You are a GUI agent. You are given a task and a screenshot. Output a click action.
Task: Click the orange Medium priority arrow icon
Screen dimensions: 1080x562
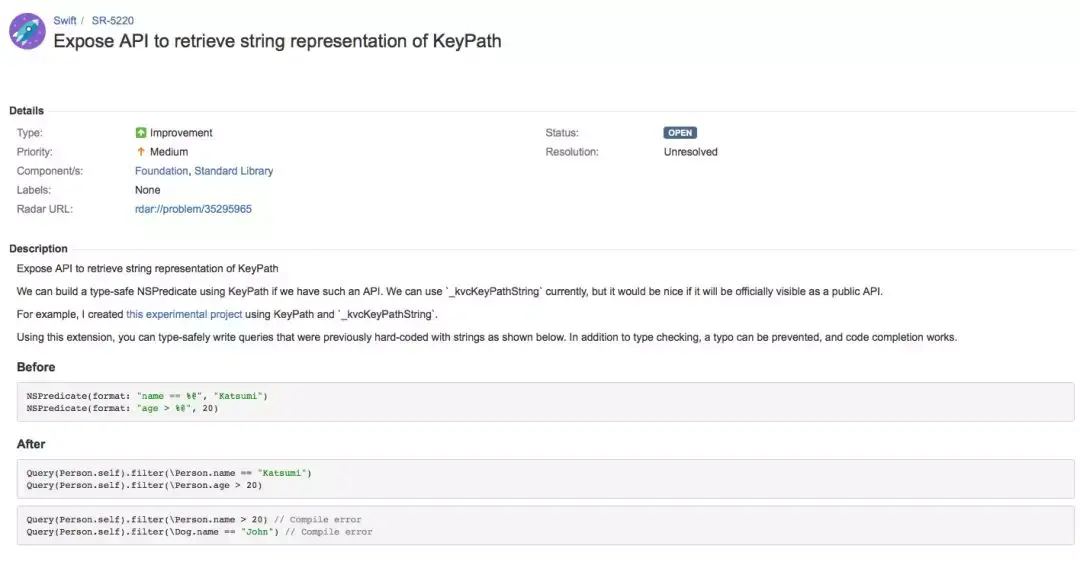(x=141, y=152)
